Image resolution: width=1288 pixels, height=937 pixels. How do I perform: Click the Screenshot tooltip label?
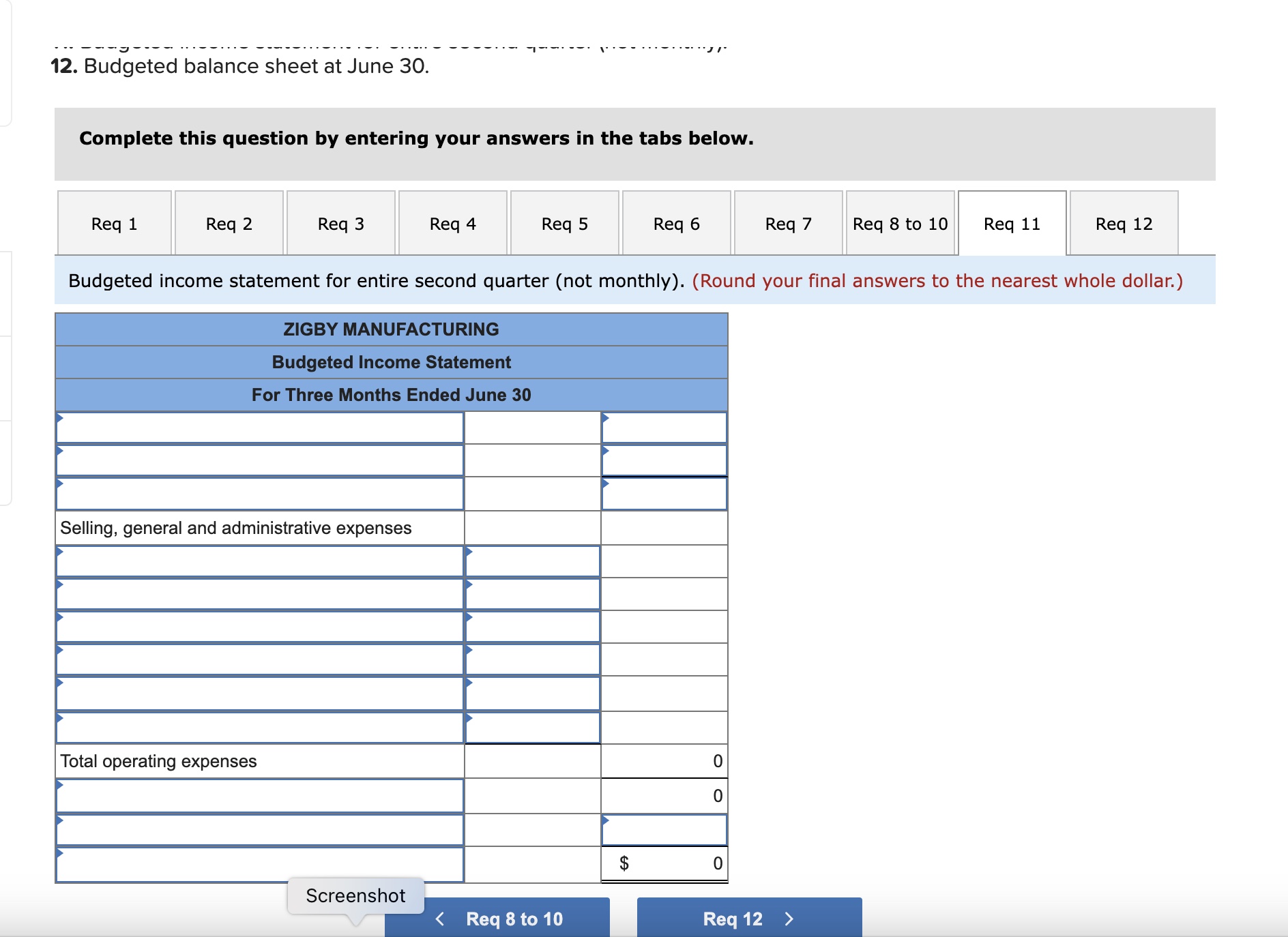[x=355, y=895]
